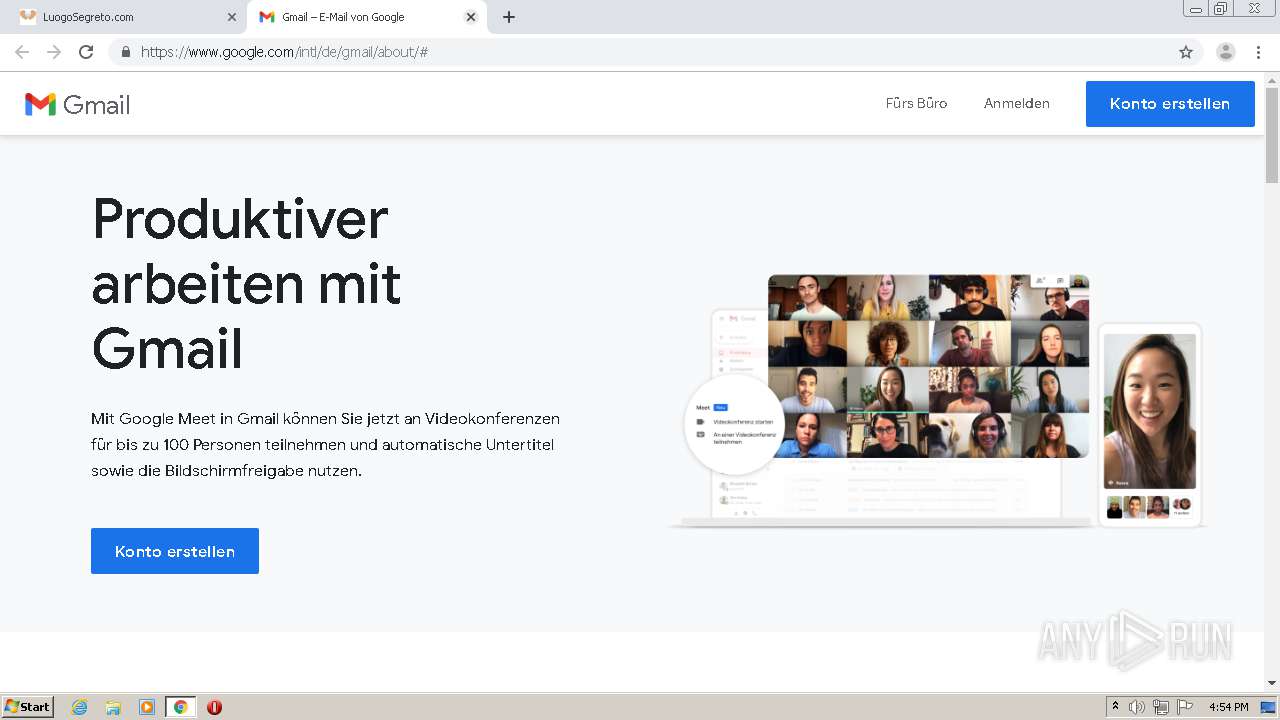
Task: Open a new tab with the plus icon
Action: pos(509,17)
